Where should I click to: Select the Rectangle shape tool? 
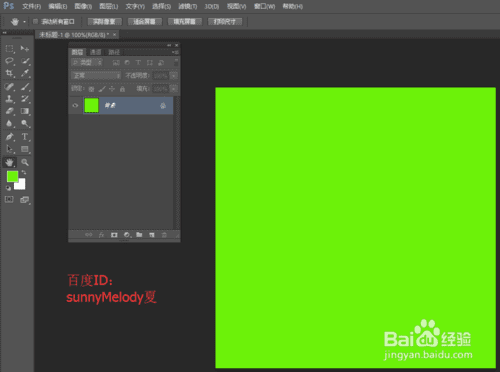coord(25,149)
